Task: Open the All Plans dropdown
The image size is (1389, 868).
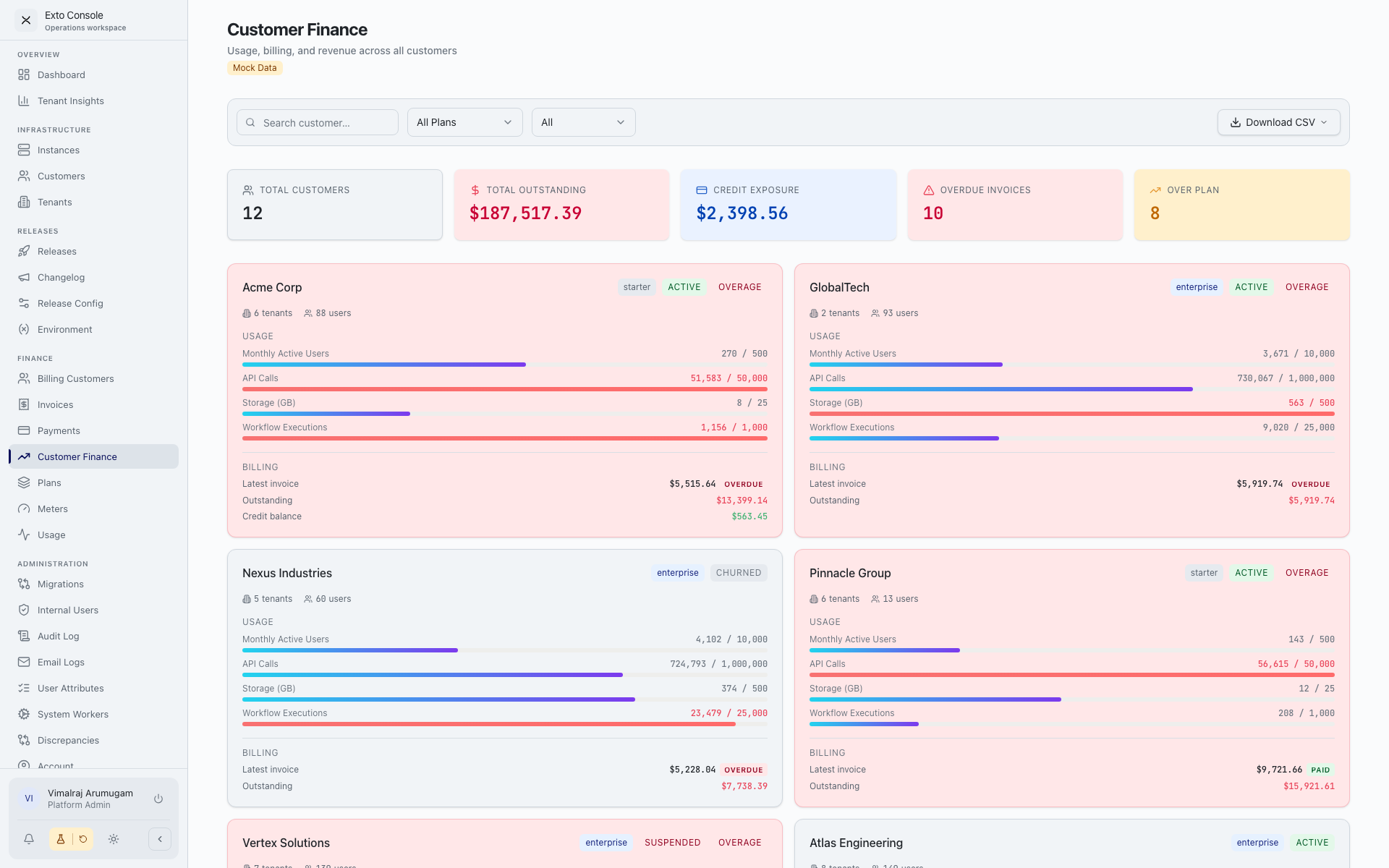Action: pyautogui.click(x=464, y=122)
